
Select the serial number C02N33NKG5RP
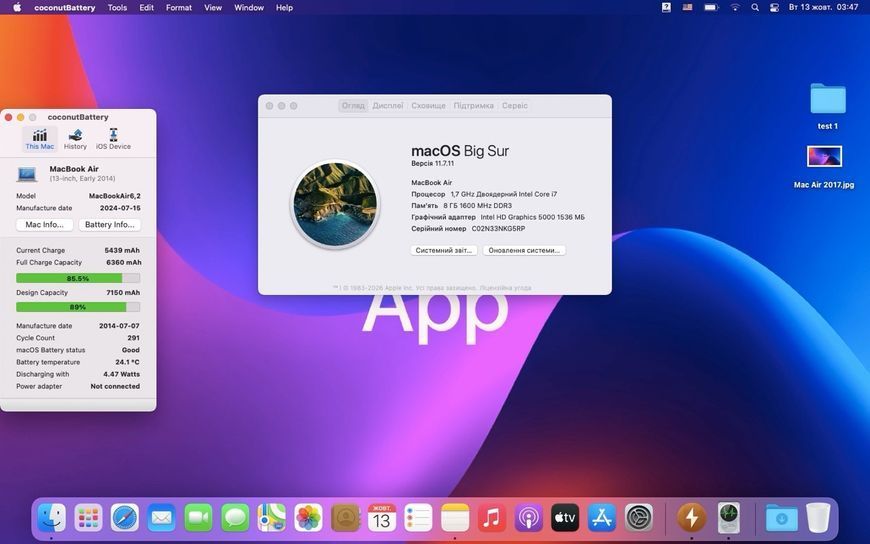498,229
